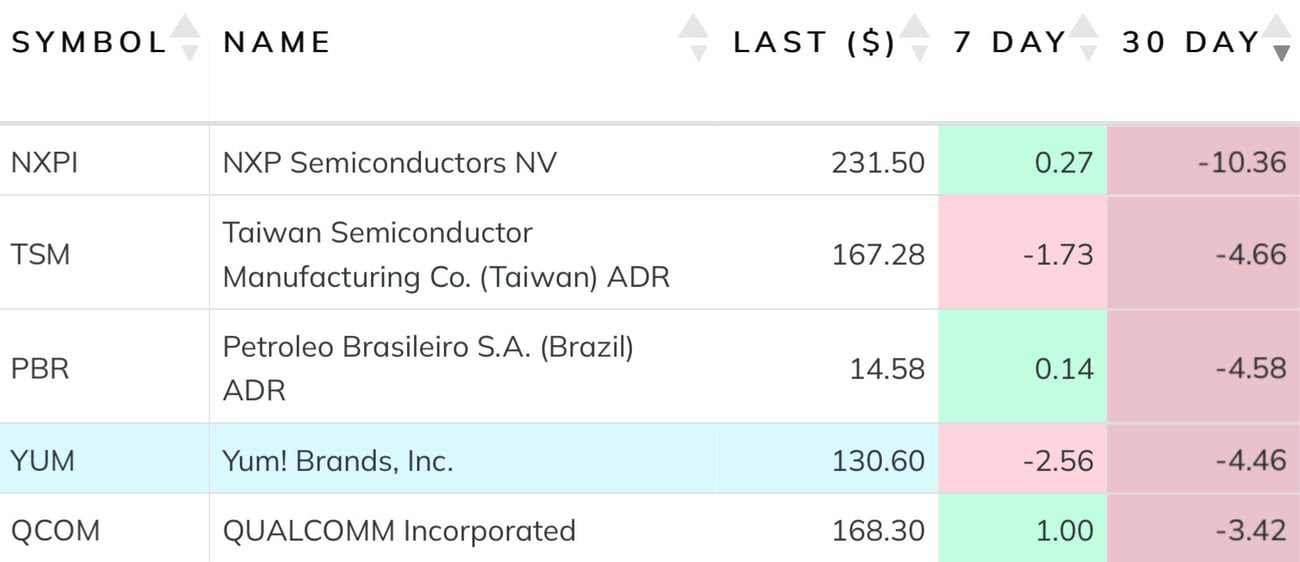Click the 30 DAY column header

click(1191, 42)
